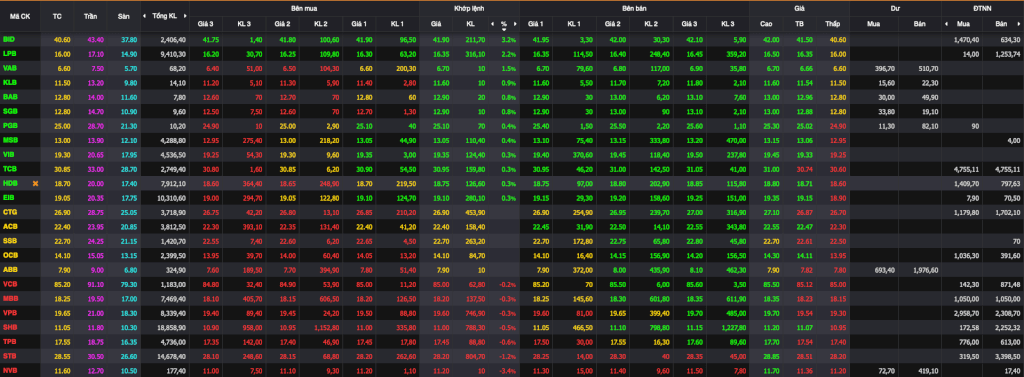Click right arrow beside the % column header
Screen dimensions: 1024x377
(515, 24)
